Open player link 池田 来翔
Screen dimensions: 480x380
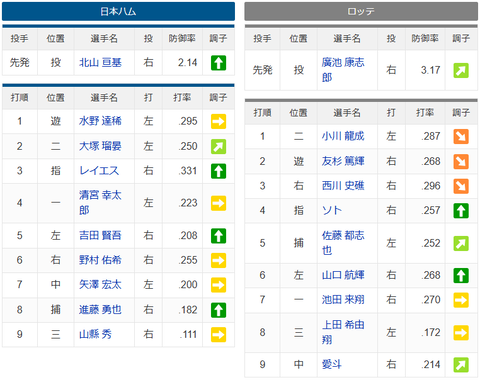click(x=343, y=300)
